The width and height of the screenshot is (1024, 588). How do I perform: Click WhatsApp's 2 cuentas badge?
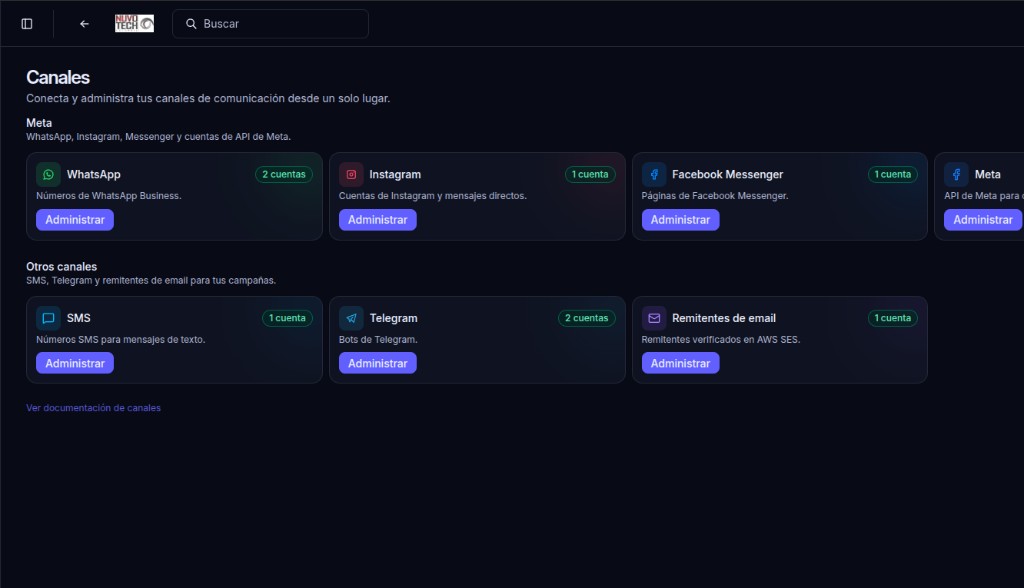click(284, 174)
